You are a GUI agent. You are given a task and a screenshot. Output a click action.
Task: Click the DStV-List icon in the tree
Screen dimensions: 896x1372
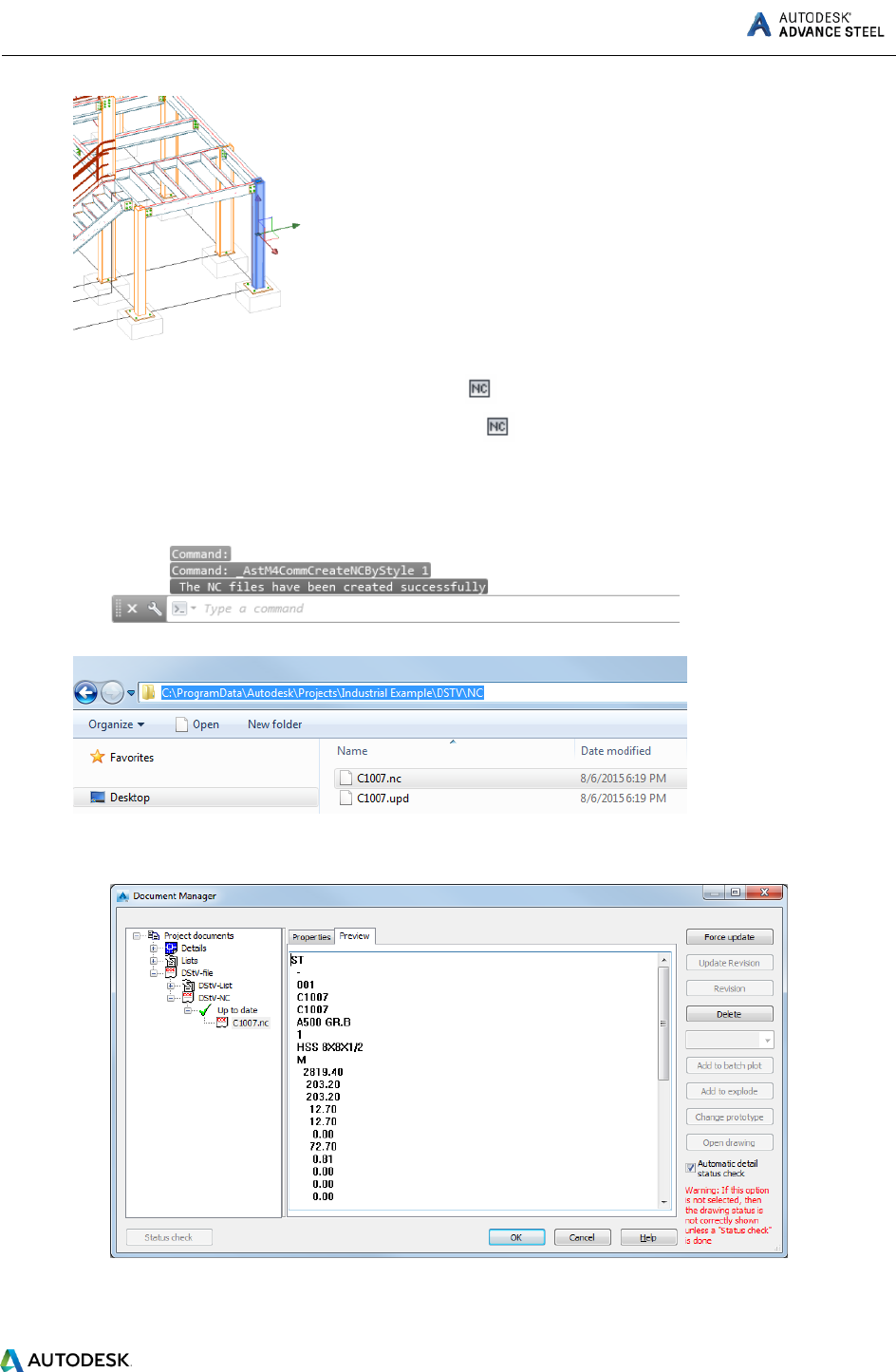click(x=188, y=985)
